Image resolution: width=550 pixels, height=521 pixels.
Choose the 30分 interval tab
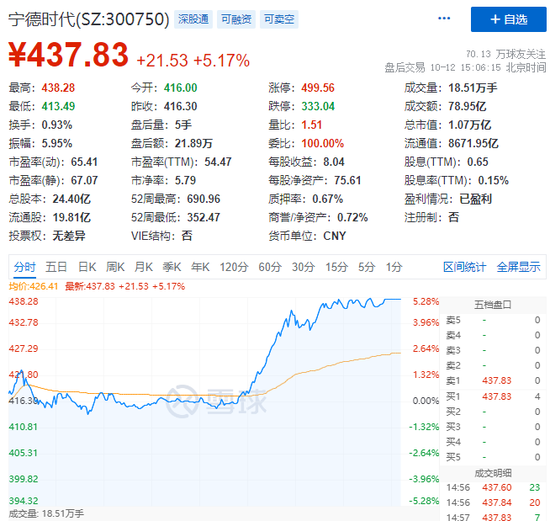303,267
